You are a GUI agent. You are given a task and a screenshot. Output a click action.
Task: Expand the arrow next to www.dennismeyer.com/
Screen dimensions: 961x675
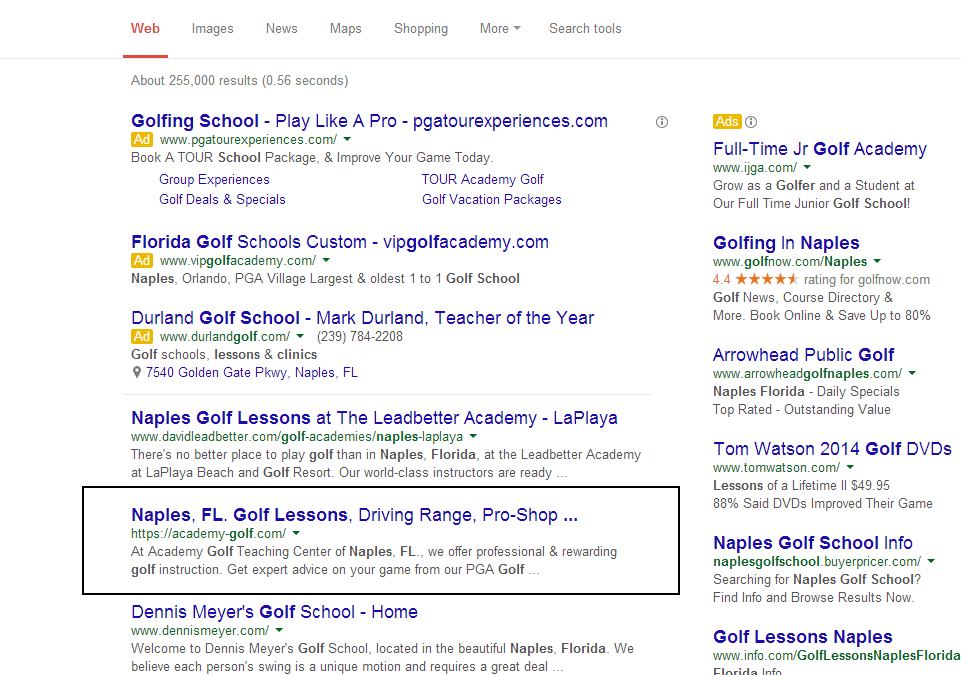coord(279,630)
